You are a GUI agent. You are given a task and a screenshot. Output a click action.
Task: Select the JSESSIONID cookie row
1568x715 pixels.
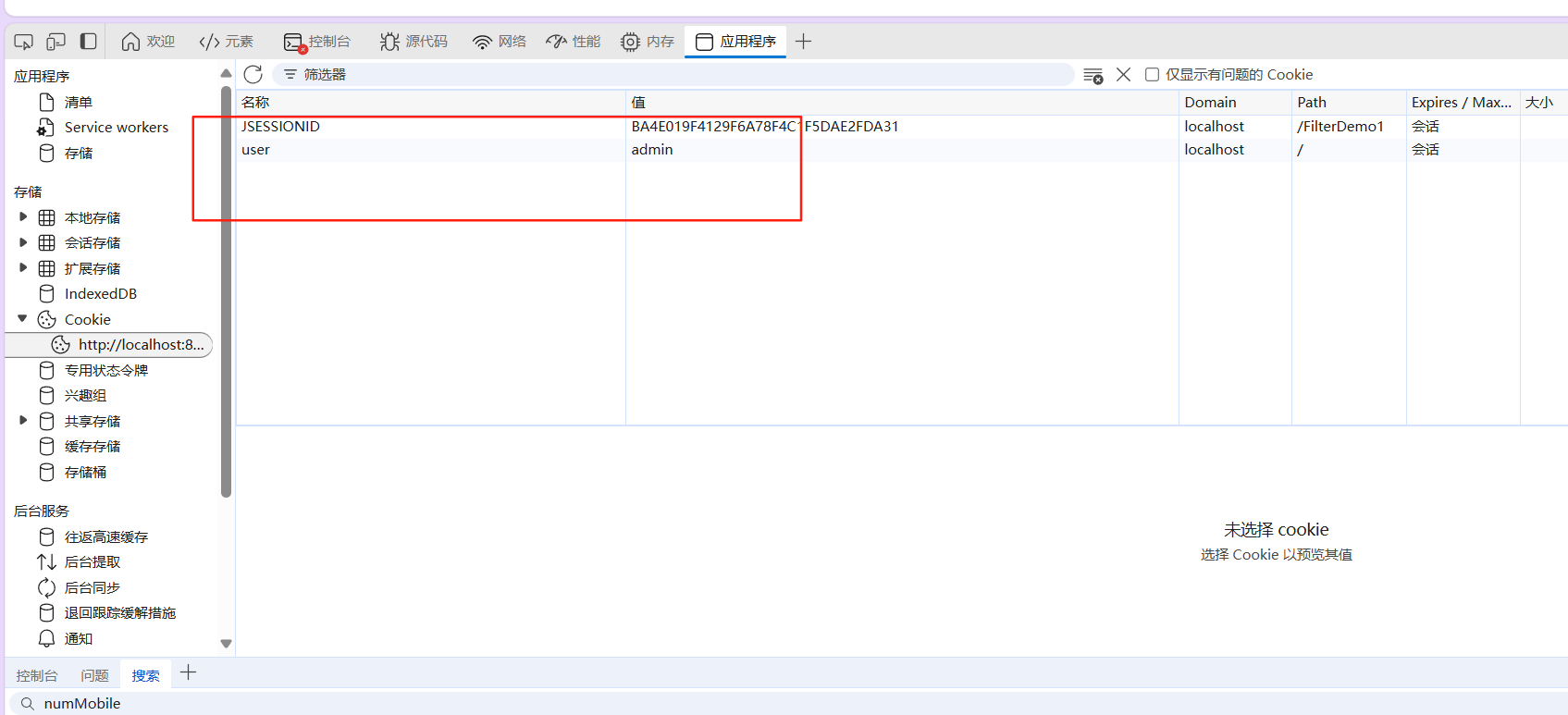[x=902, y=127]
